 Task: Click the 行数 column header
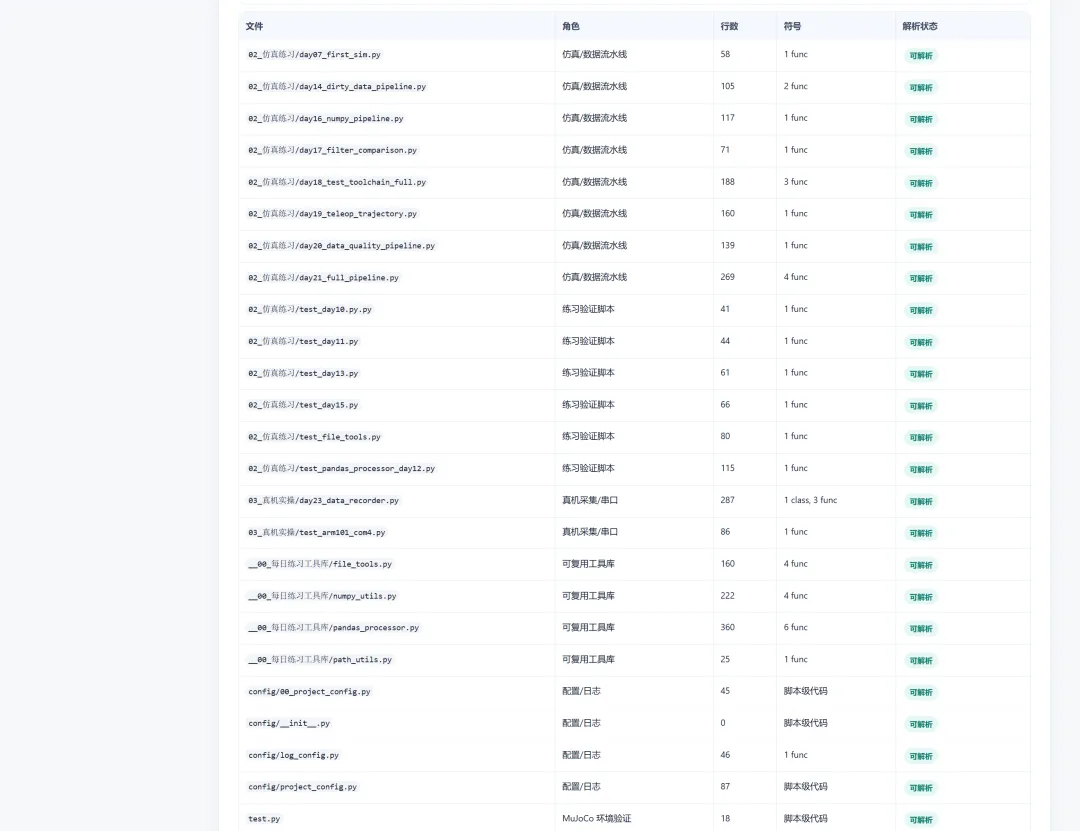click(x=729, y=26)
